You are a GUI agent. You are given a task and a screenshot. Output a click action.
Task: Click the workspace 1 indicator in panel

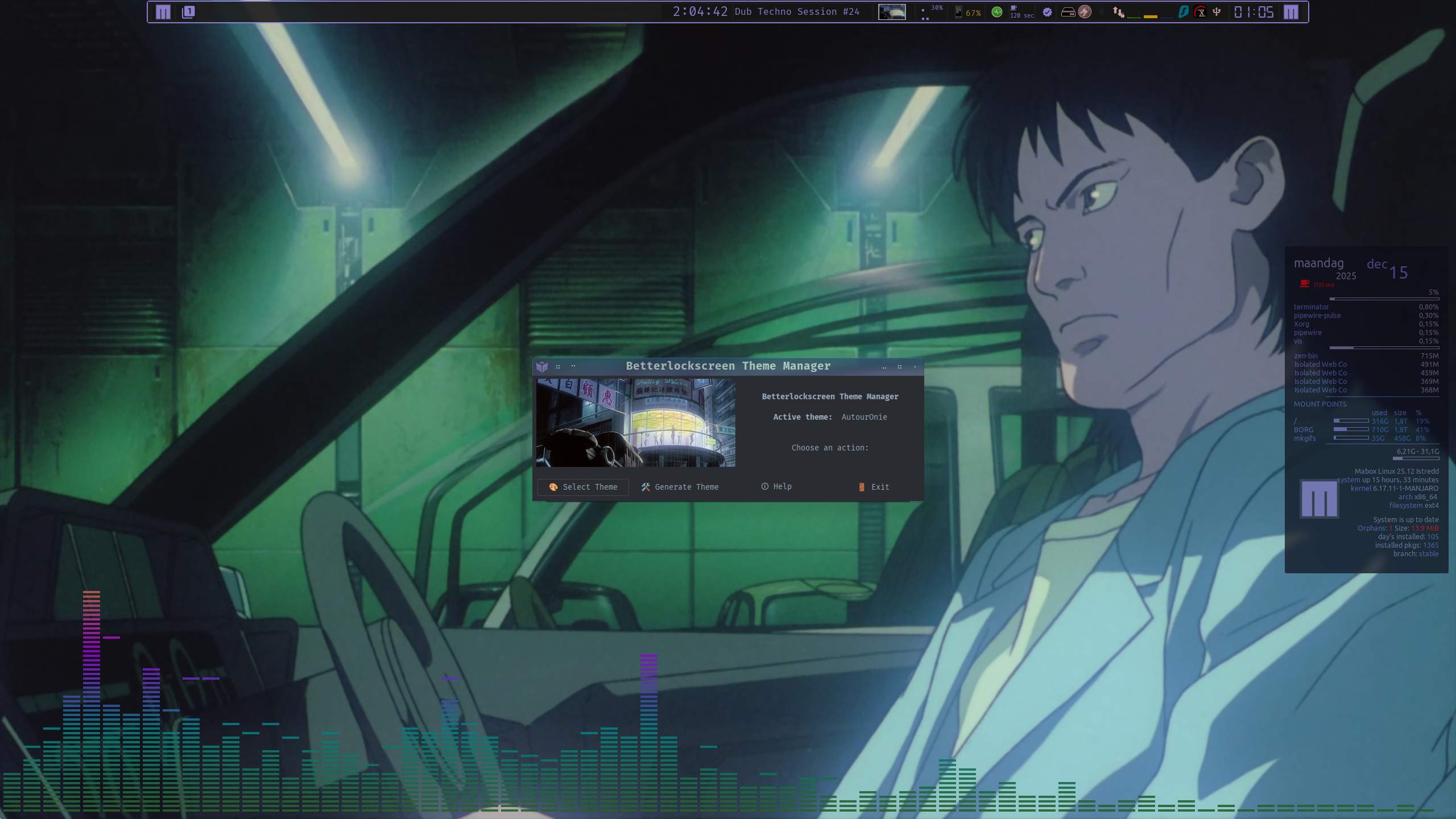tap(188, 12)
